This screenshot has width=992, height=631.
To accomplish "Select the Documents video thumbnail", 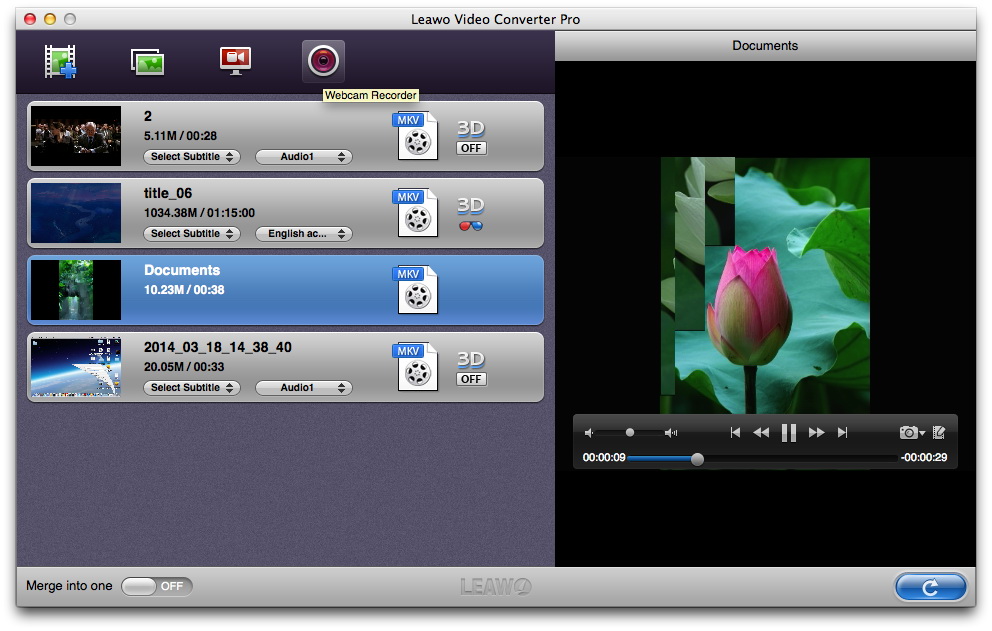I will (76, 290).
